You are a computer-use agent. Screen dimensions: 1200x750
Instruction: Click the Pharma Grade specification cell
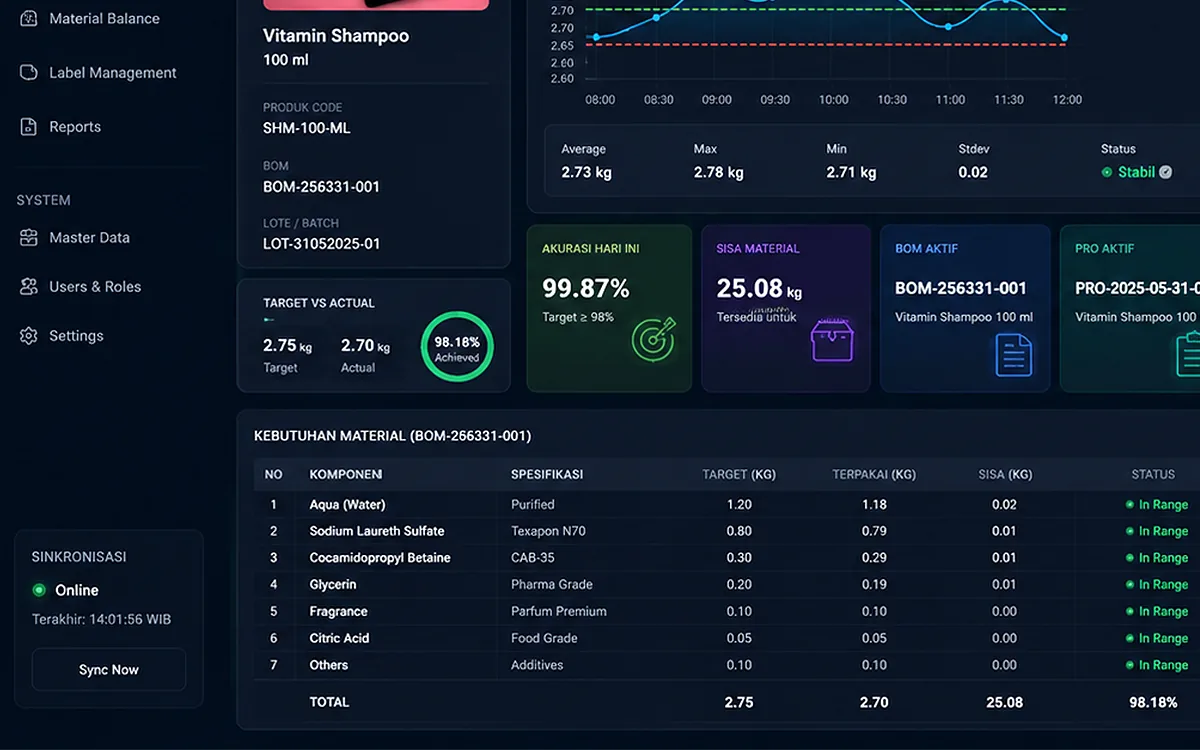point(552,585)
